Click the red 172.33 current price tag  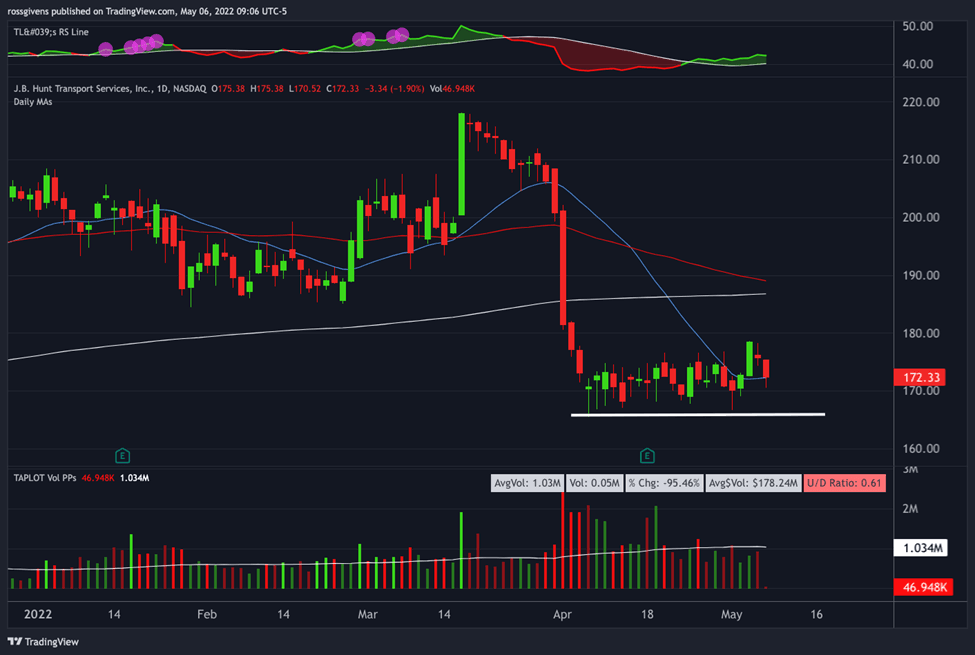pyautogui.click(x=918, y=377)
